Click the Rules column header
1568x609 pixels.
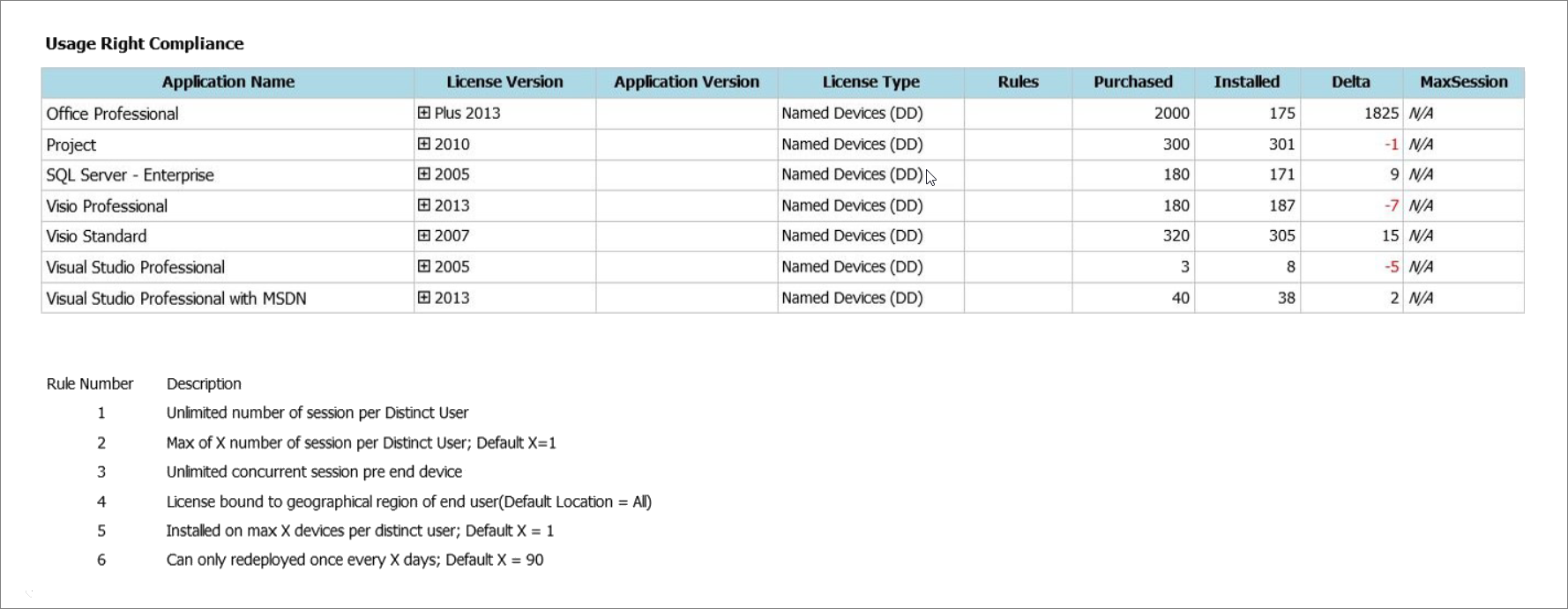(x=1018, y=82)
